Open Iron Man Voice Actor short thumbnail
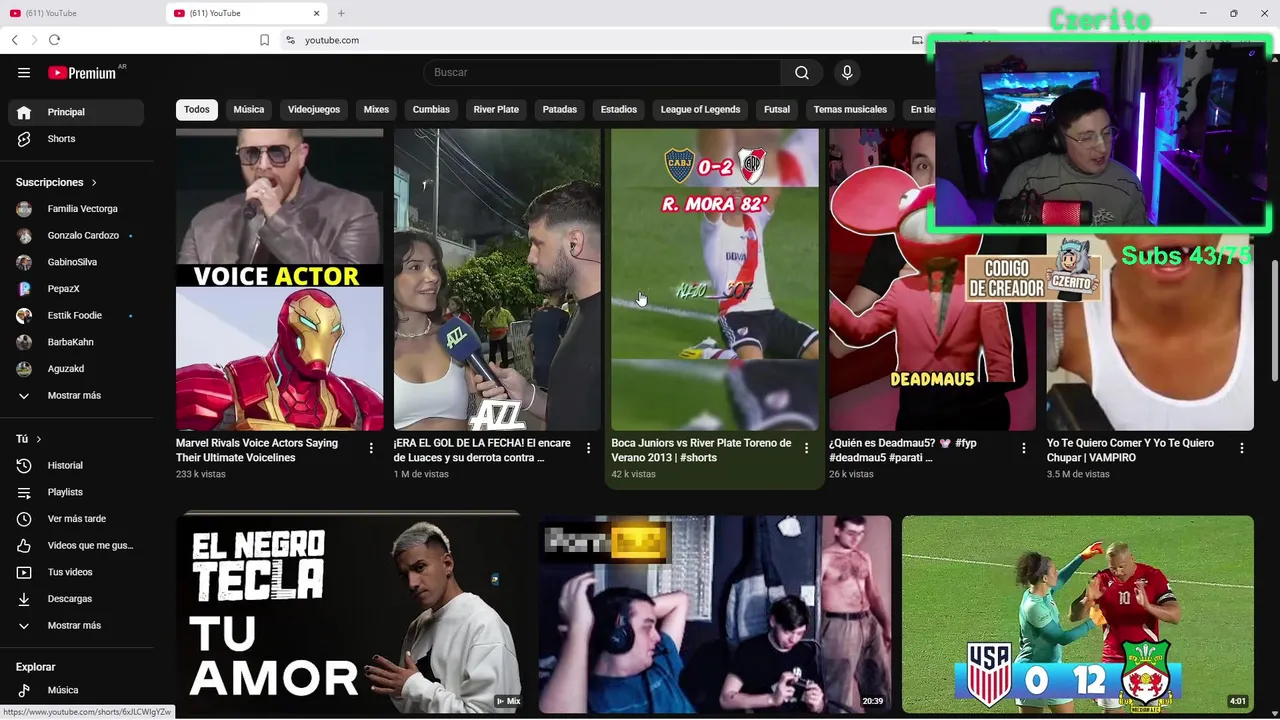The width and height of the screenshot is (1280, 720). click(279, 280)
